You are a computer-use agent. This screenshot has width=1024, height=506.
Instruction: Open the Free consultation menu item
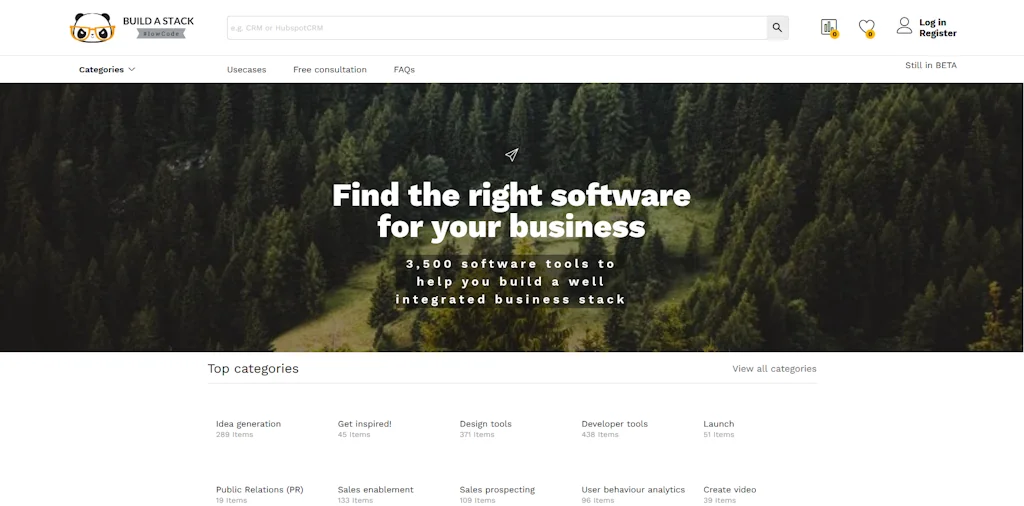(x=330, y=69)
